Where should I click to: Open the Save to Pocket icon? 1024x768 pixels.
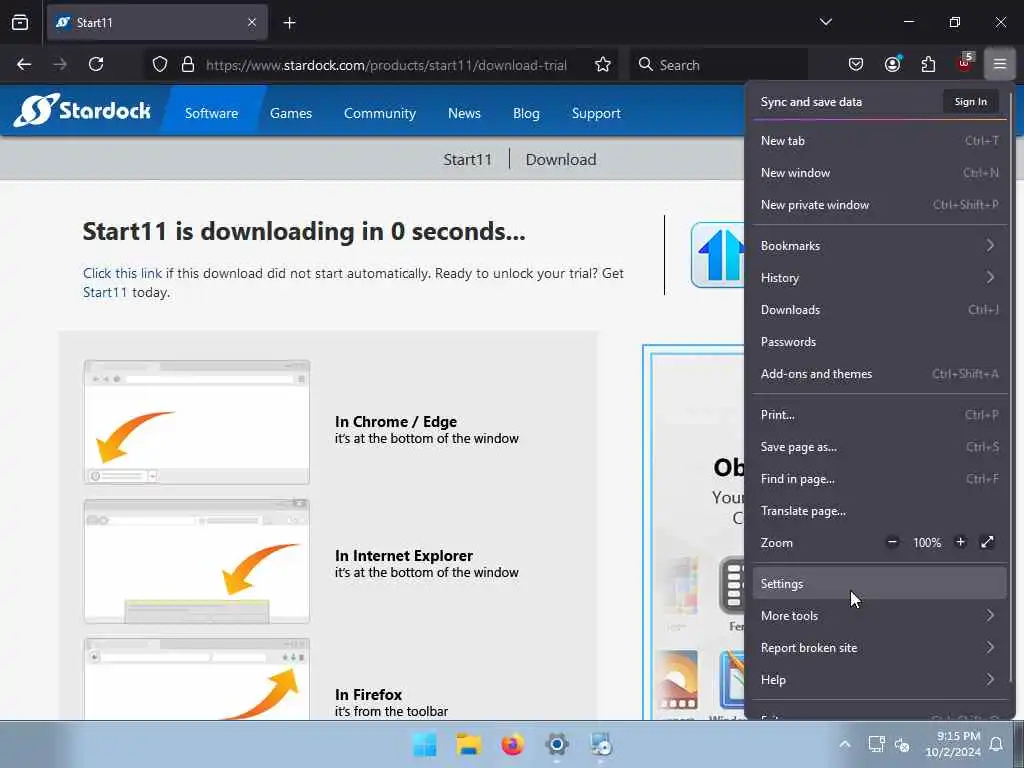pos(856,64)
